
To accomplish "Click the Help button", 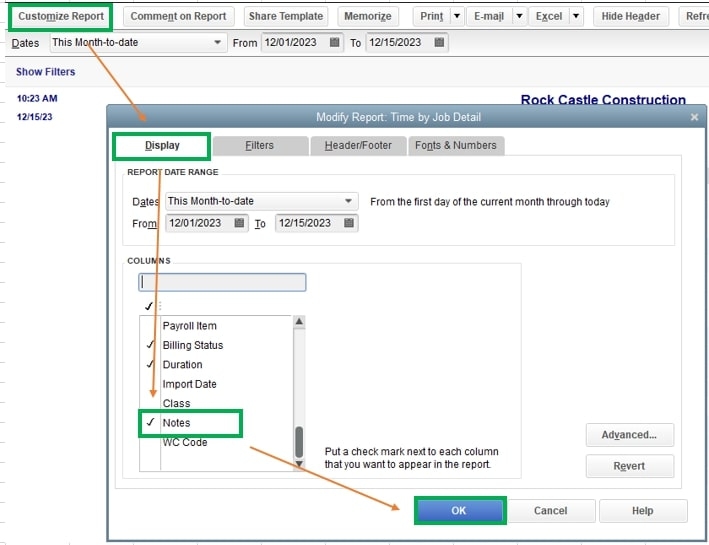I will (643, 511).
